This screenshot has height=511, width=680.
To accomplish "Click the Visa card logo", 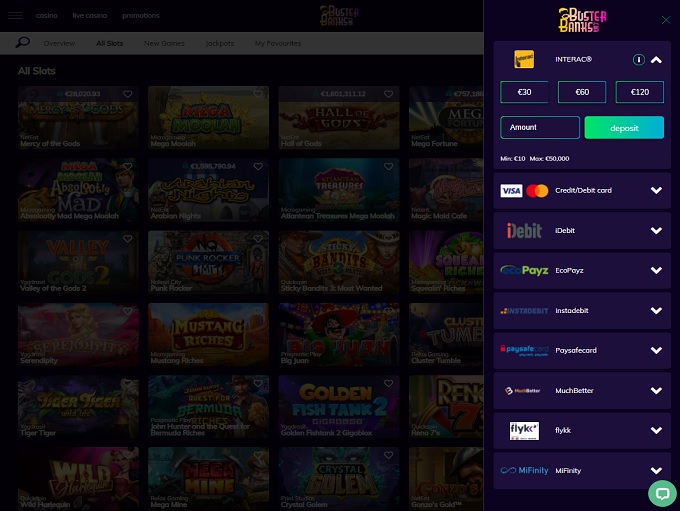I will point(511,190).
